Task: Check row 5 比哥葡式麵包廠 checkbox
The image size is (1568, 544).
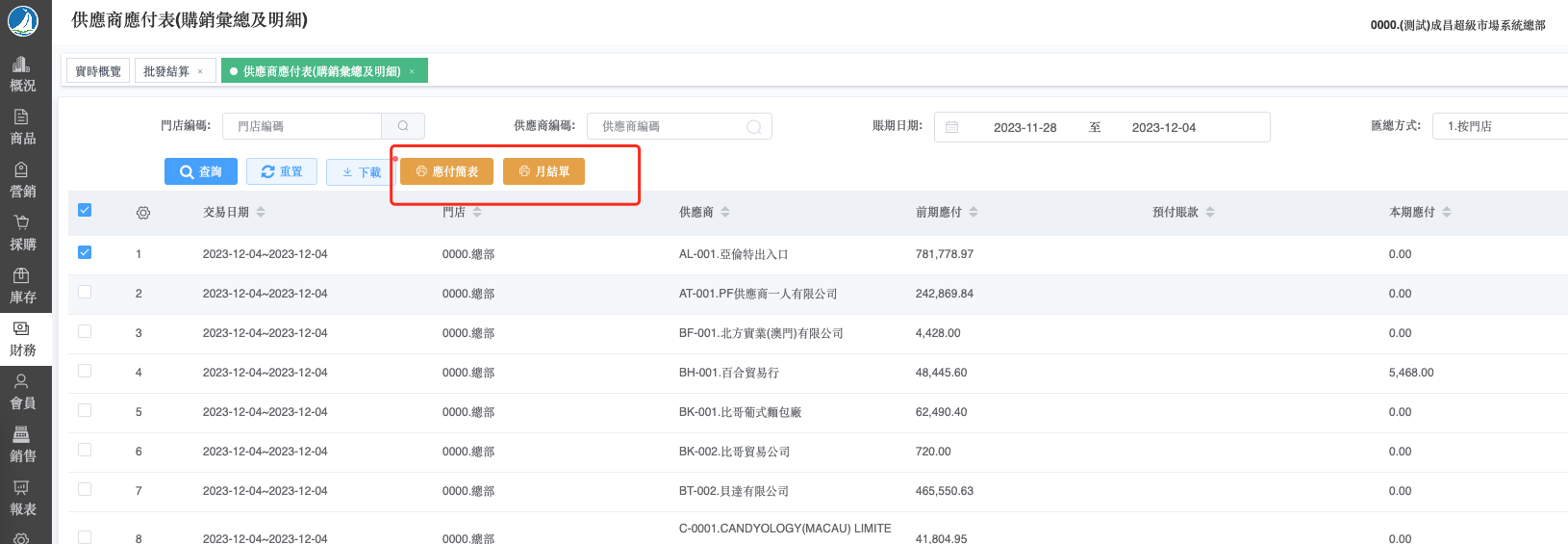Action: pos(85,410)
